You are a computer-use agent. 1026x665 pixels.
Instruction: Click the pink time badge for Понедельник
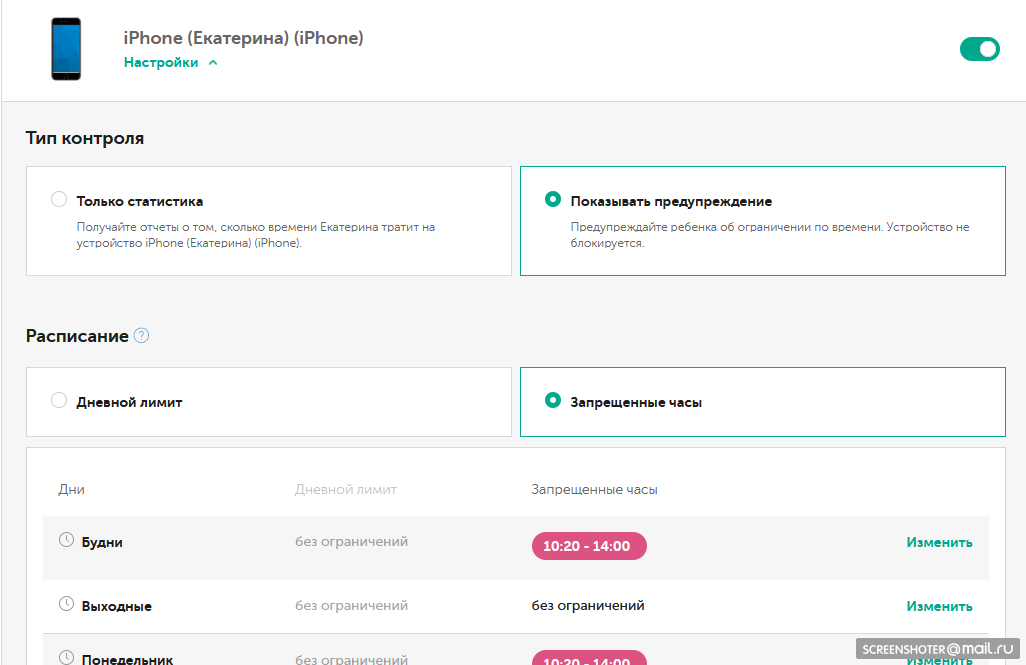pyautogui.click(x=589, y=659)
